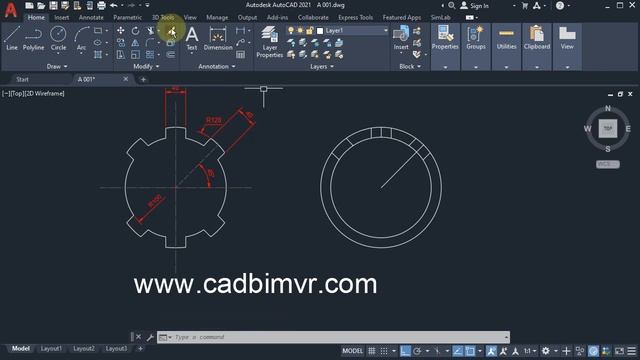Click the Scale tool in Modify panel
This screenshot has width=640, height=360.
[x=136, y=55]
